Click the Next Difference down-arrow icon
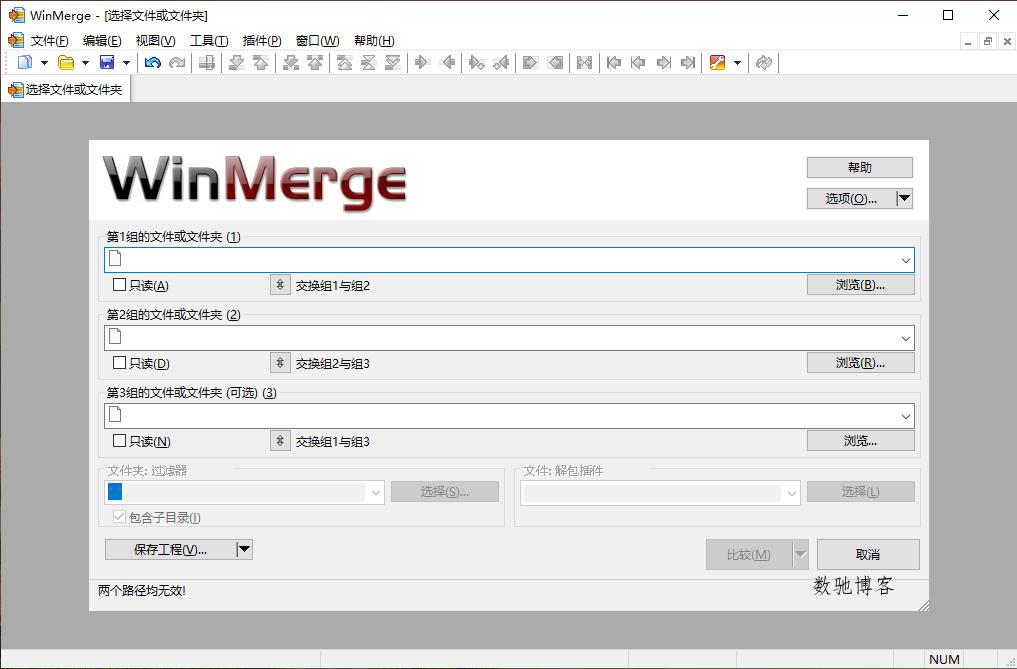The height and width of the screenshot is (669, 1017). [x=237, y=62]
